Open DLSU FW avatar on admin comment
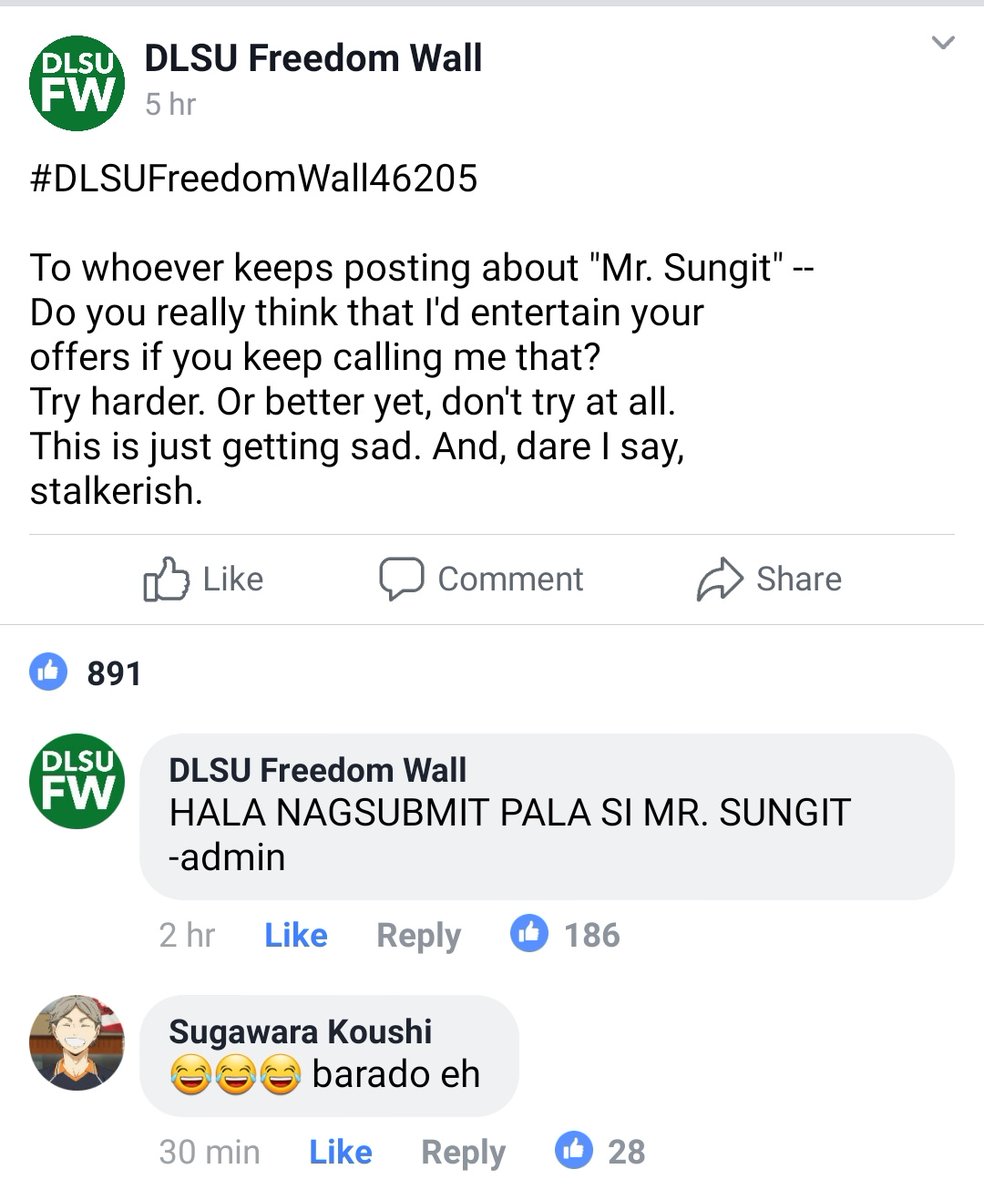This screenshot has width=984, height=1200. click(77, 782)
